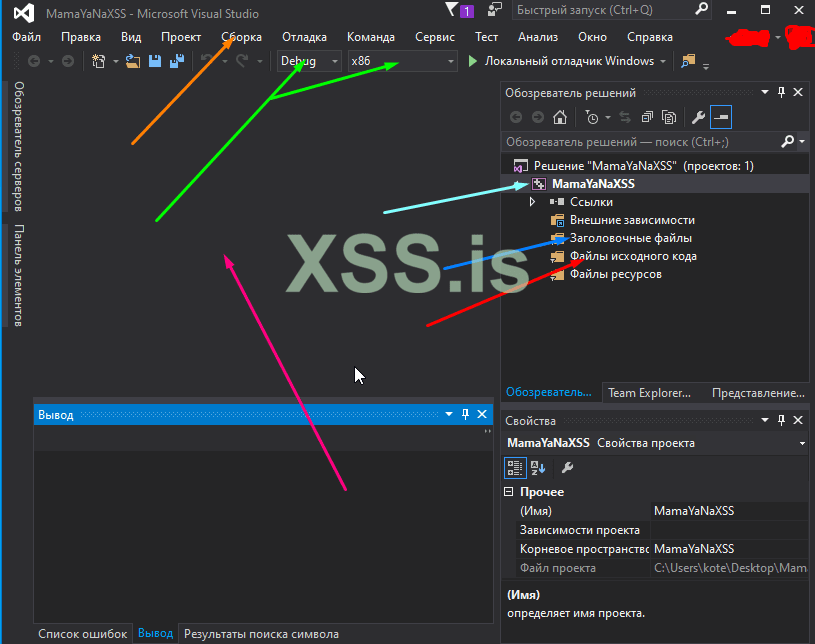Open the Properties panel window options arrow
This screenshot has width=815, height=644.
click(x=765, y=420)
